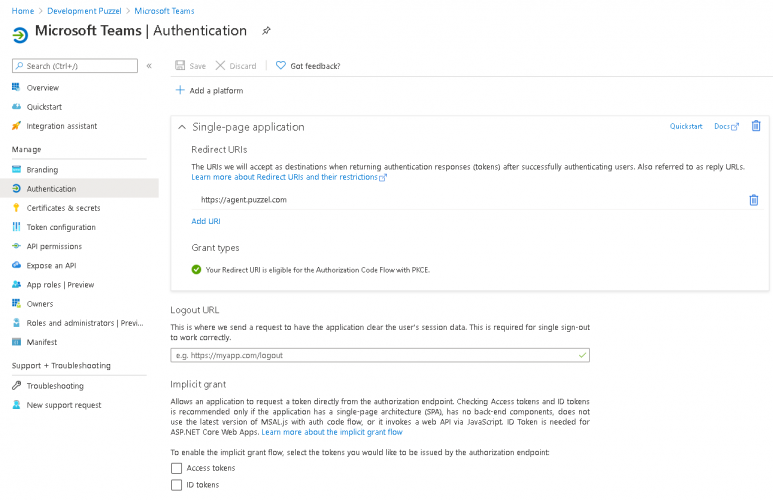Click the Integration assistant rocket icon
Viewport: 773px width, 500px height.
(16, 126)
